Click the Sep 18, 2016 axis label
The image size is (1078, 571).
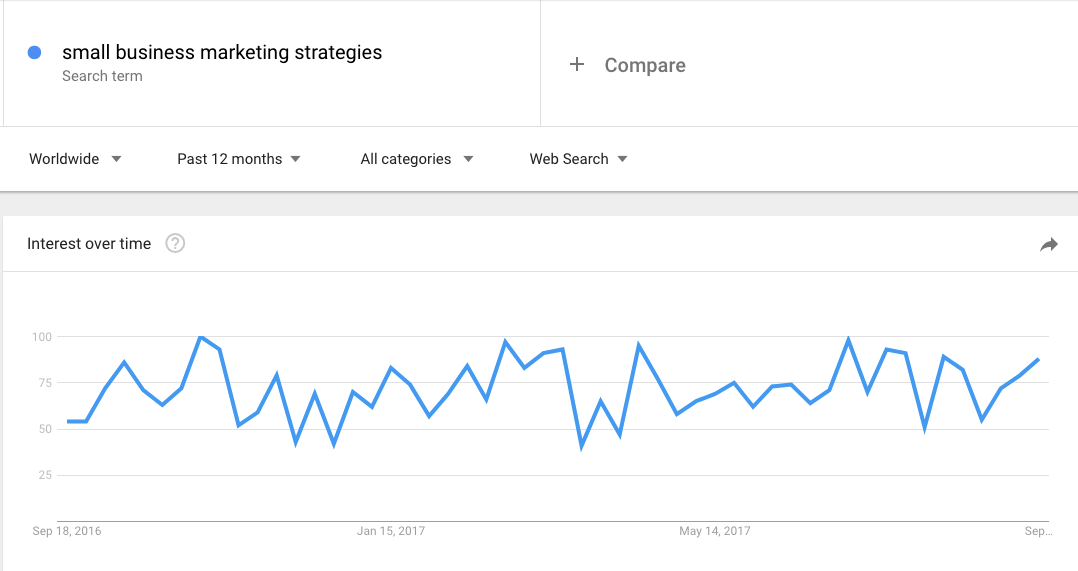[x=67, y=530]
